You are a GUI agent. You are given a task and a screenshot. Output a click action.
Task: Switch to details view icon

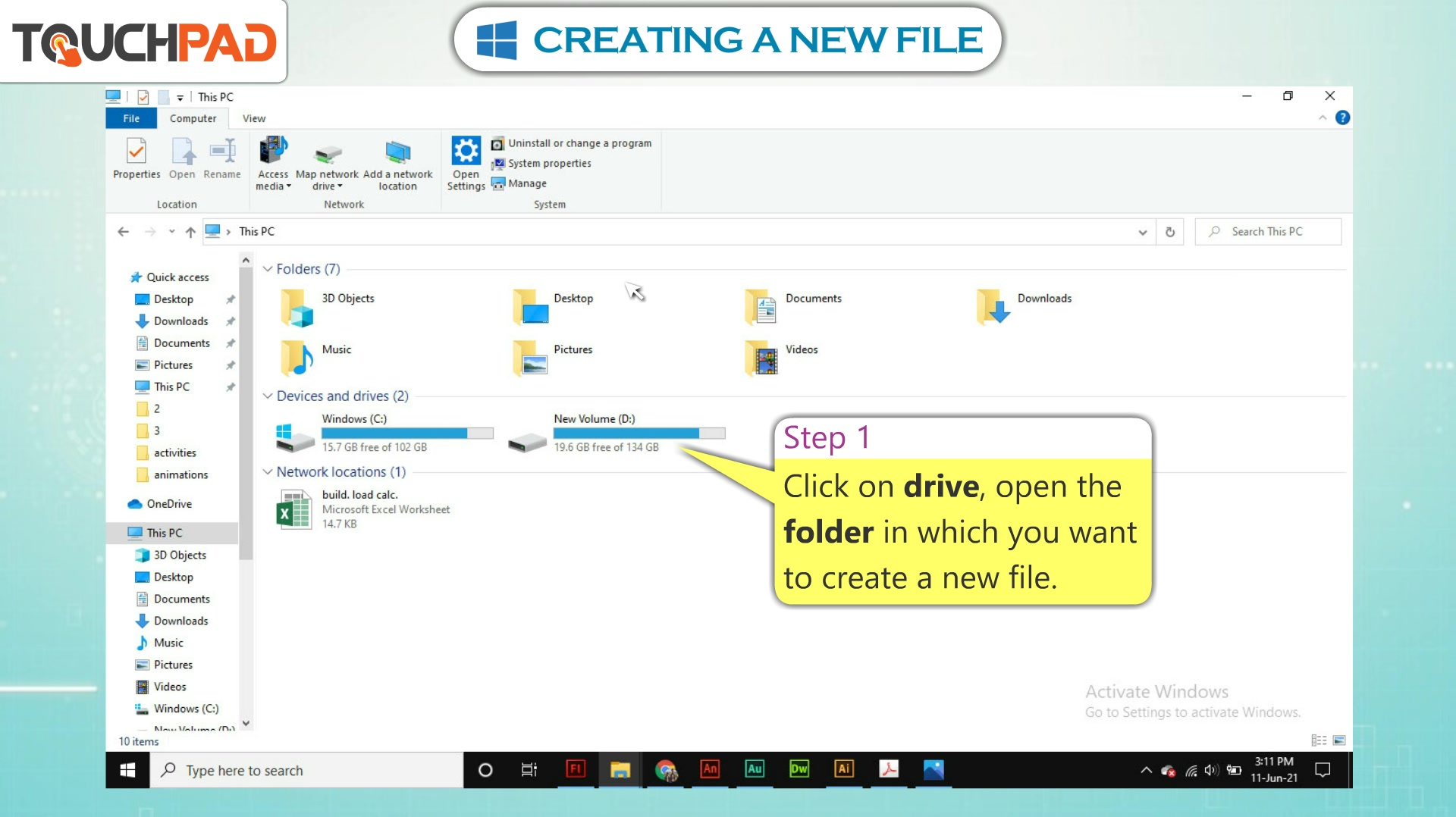click(1319, 740)
